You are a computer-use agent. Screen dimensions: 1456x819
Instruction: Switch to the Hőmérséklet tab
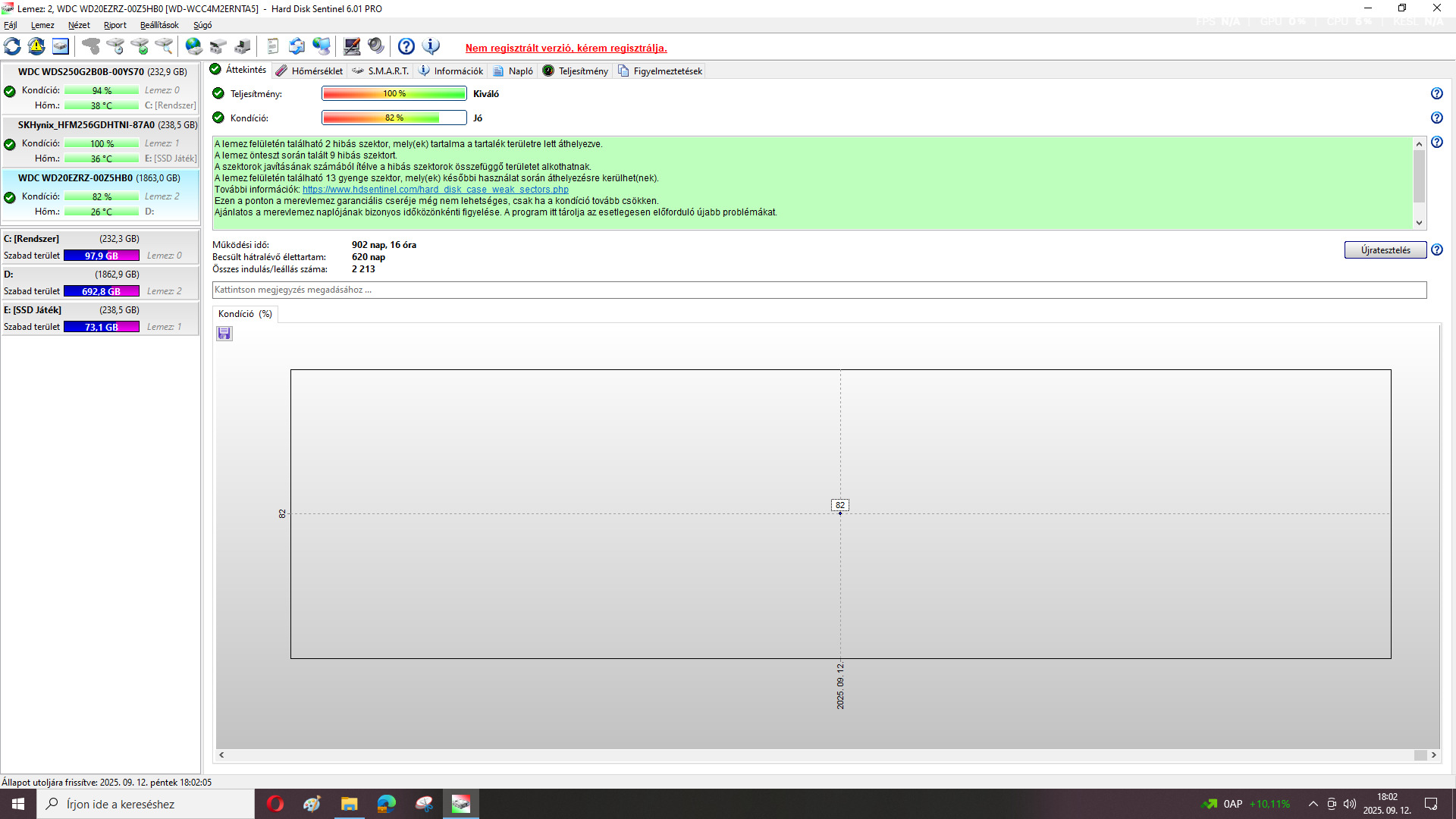pyautogui.click(x=316, y=71)
